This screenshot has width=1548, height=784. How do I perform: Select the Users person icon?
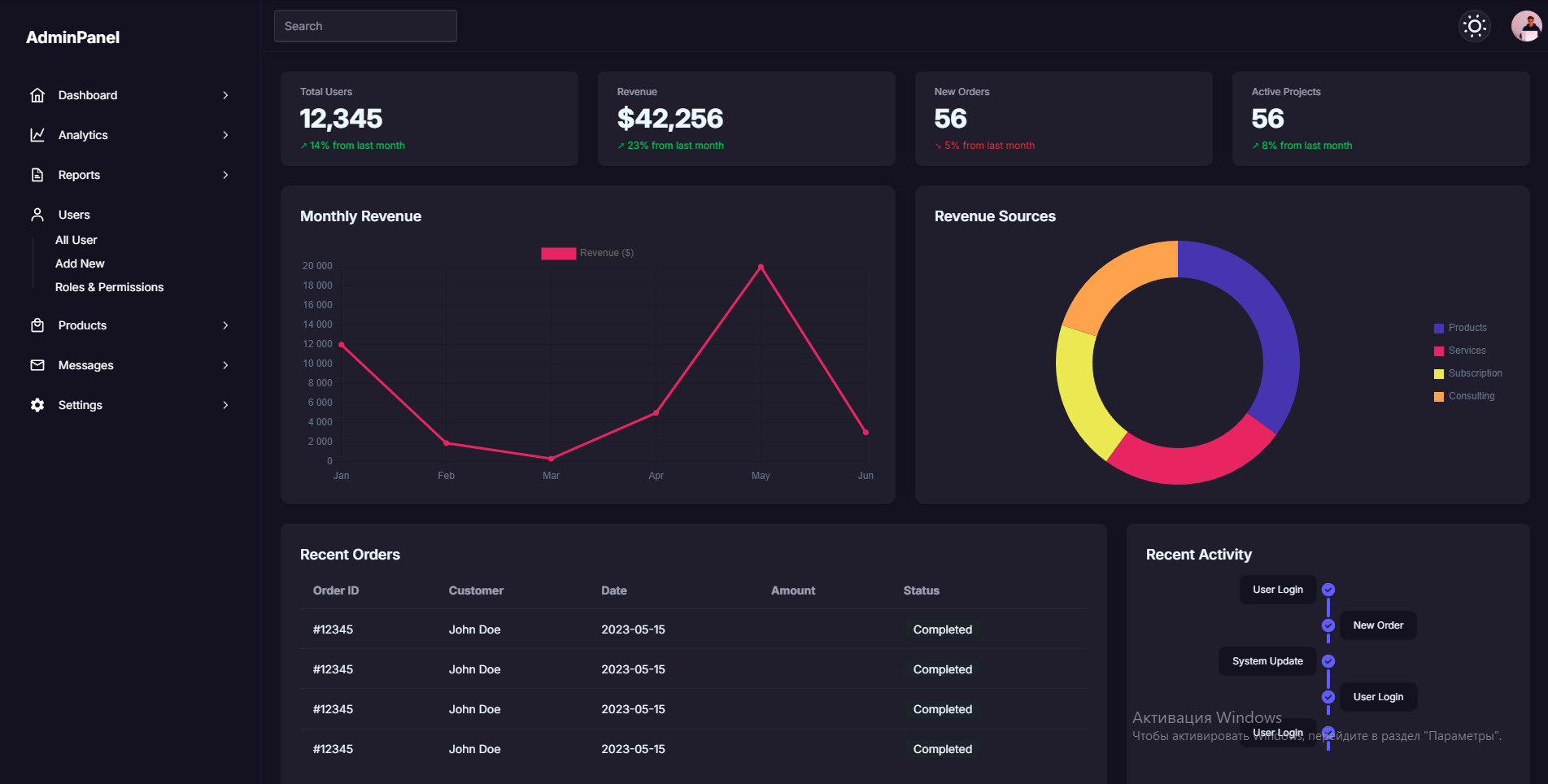tap(37, 214)
